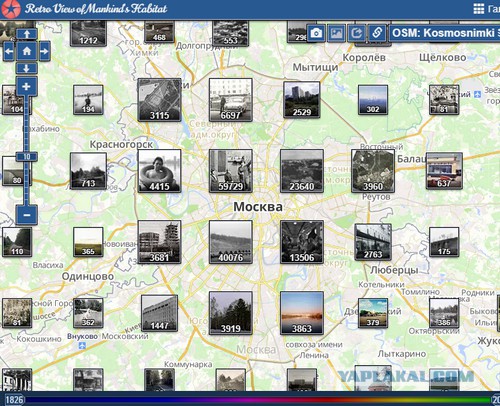Viewport: 500px width, 406px height.
Task: Reset map to home position
Action: click(27, 51)
